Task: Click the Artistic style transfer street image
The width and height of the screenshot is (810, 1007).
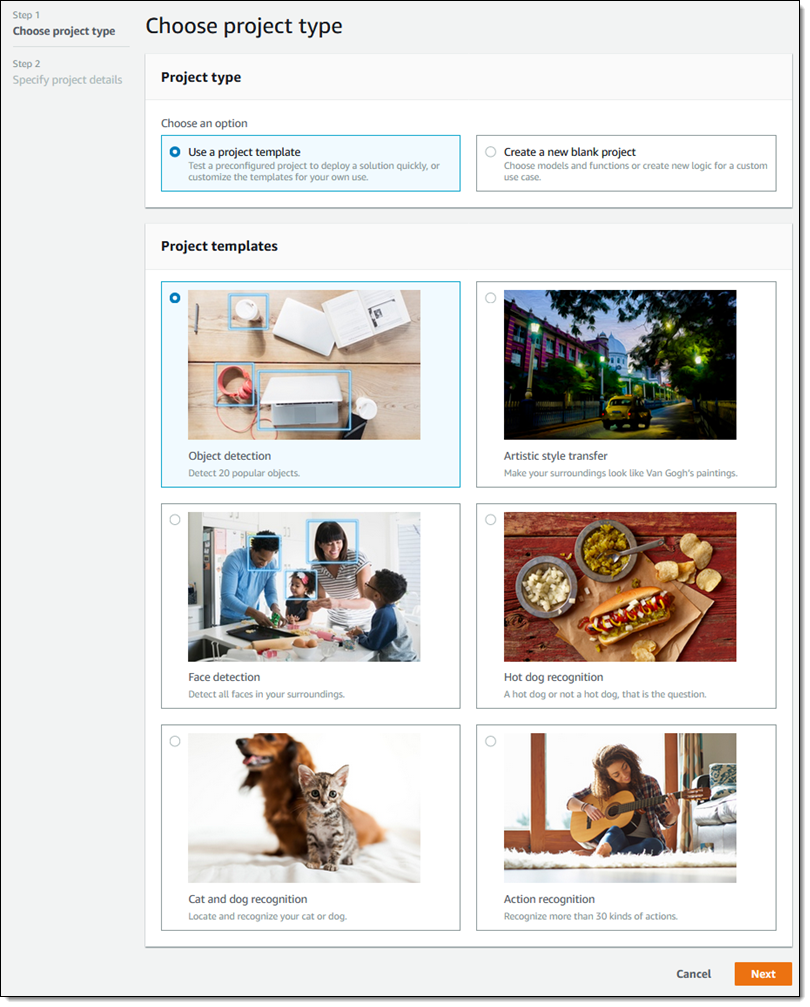Action: click(x=620, y=365)
